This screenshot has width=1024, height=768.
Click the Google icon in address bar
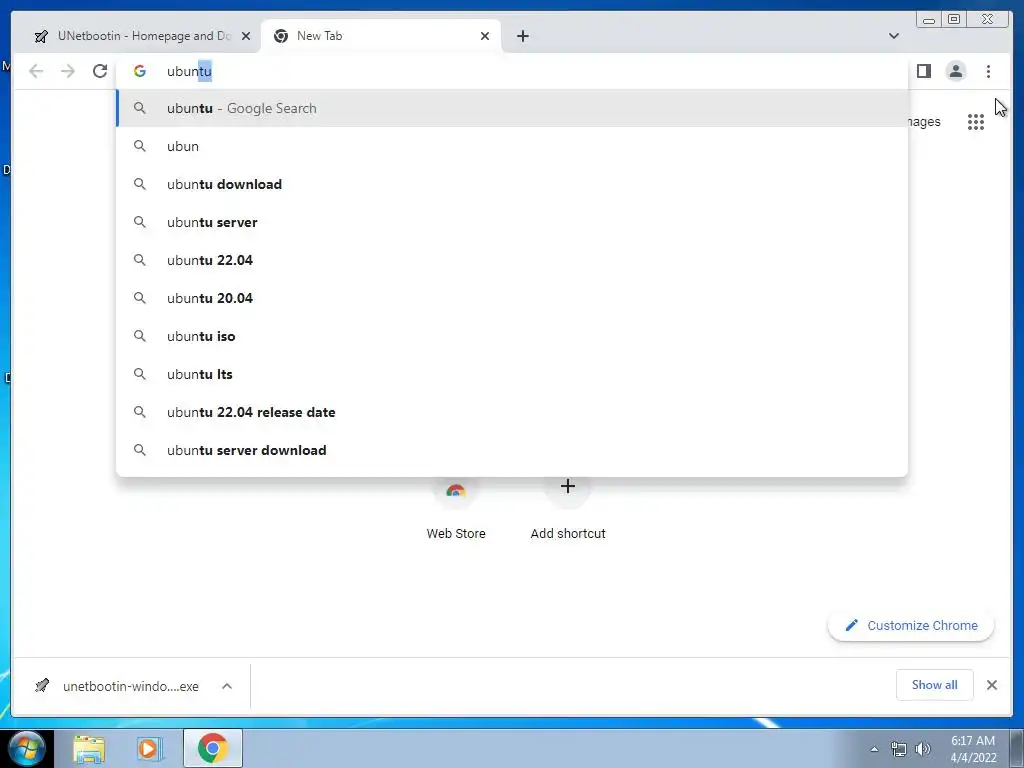[140, 71]
